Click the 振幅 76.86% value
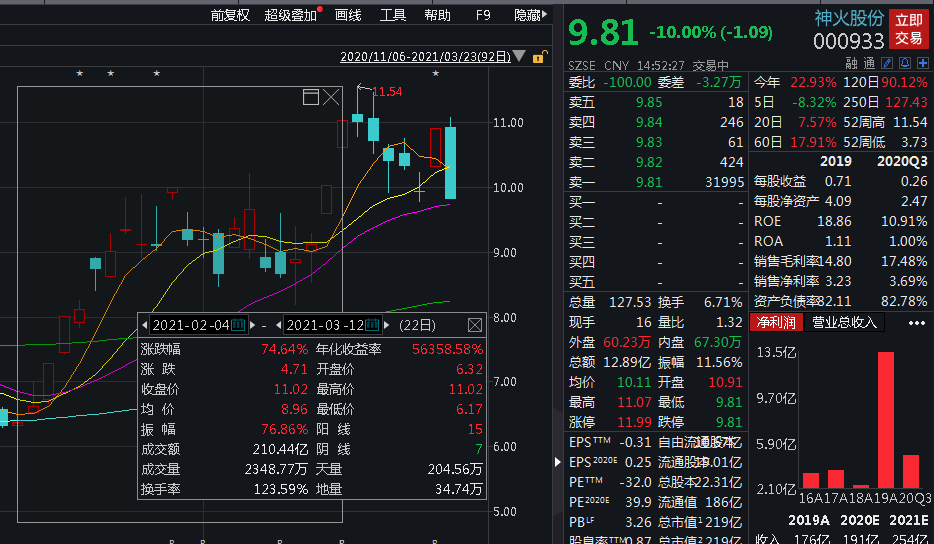This screenshot has height=544, width=934. 285,429
